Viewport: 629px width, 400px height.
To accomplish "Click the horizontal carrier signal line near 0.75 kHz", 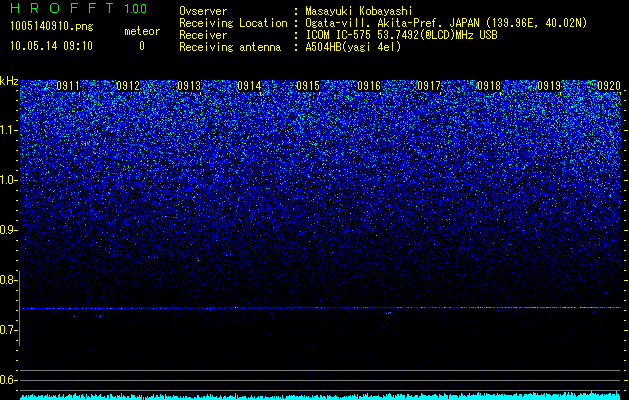I will click(x=321, y=308).
